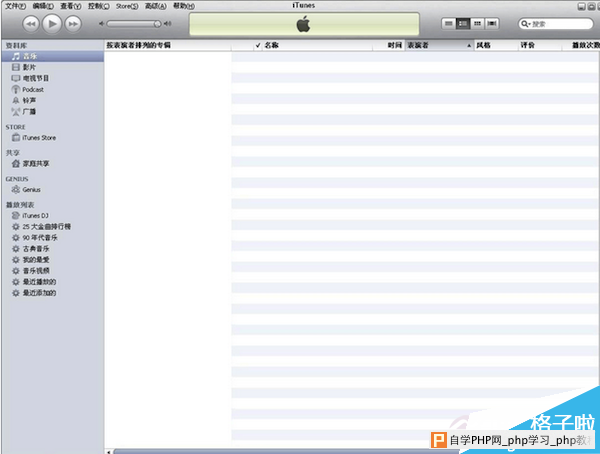Viewport: 600px width, 454px height.
Task: Click 按表演者排列的专辑 column header
Action: [168, 45]
